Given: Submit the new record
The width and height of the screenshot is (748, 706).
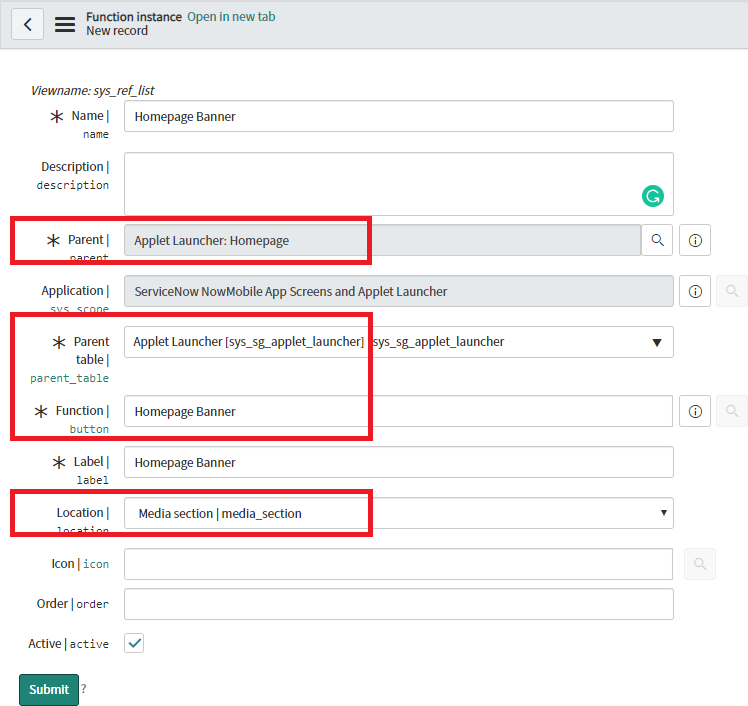Looking at the screenshot, I should tap(49, 690).
